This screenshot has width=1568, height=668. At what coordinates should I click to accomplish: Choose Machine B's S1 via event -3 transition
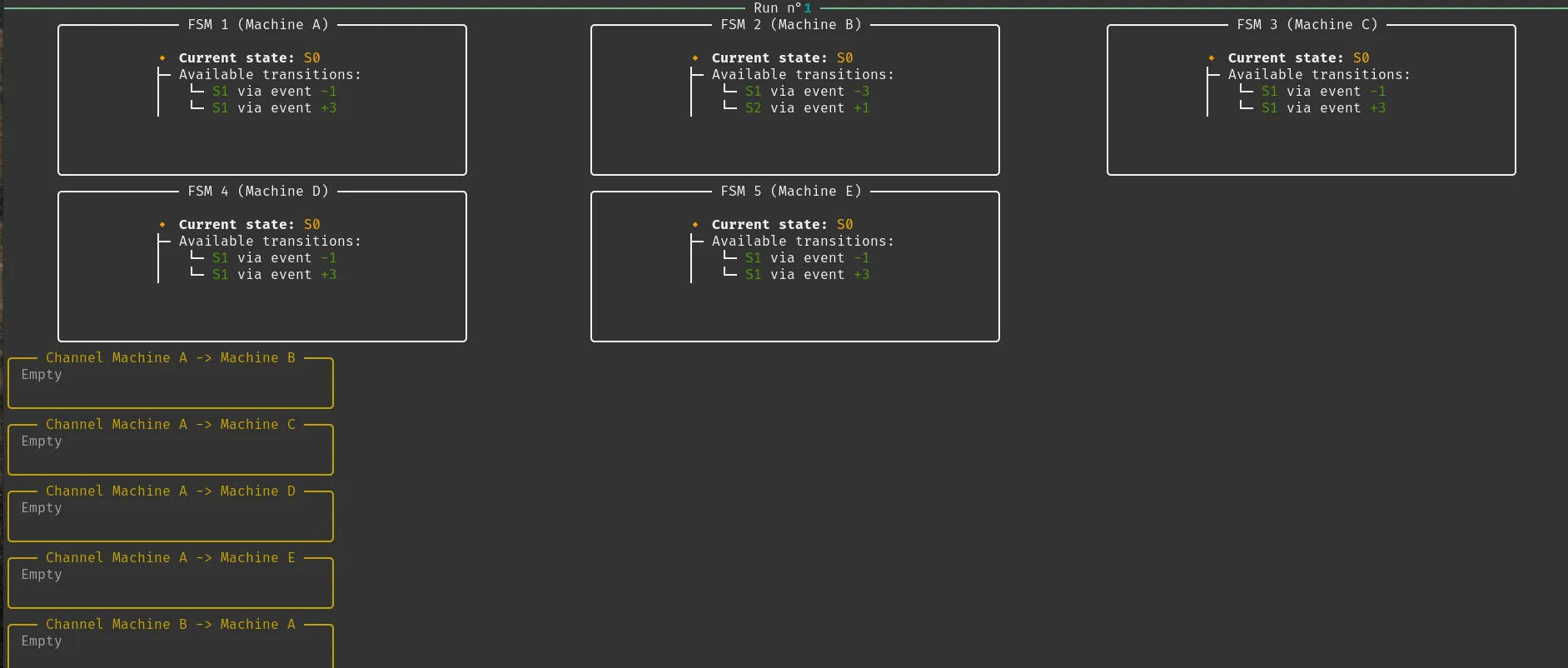pos(807,92)
